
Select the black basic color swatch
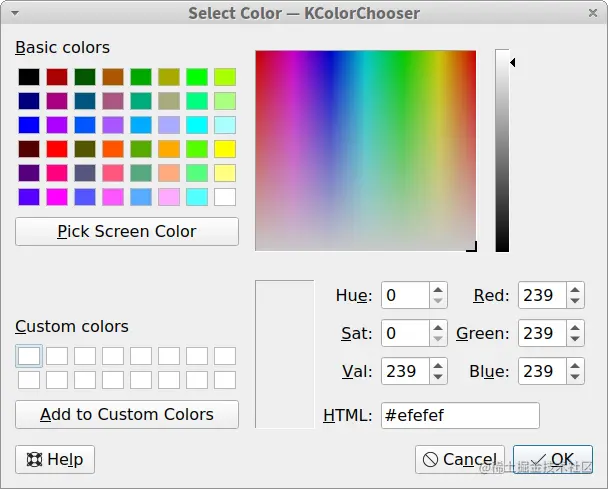[x=29, y=77]
